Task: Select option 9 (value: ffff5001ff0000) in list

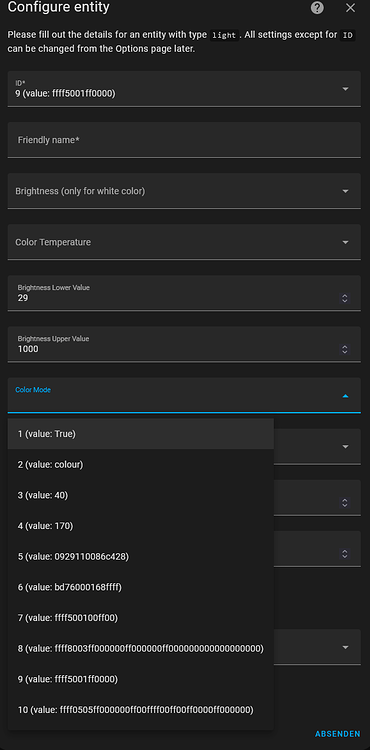Action: [x=141, y=679]
